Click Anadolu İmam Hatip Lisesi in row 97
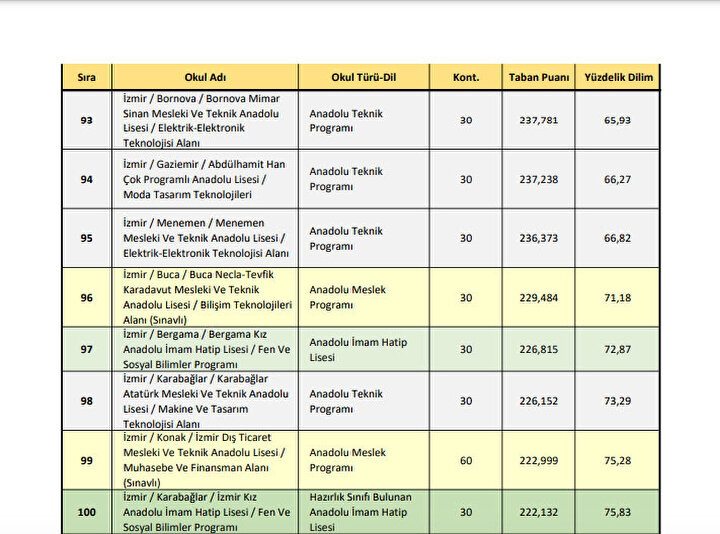This screenshot has height=534, width=720. (358, 350)
